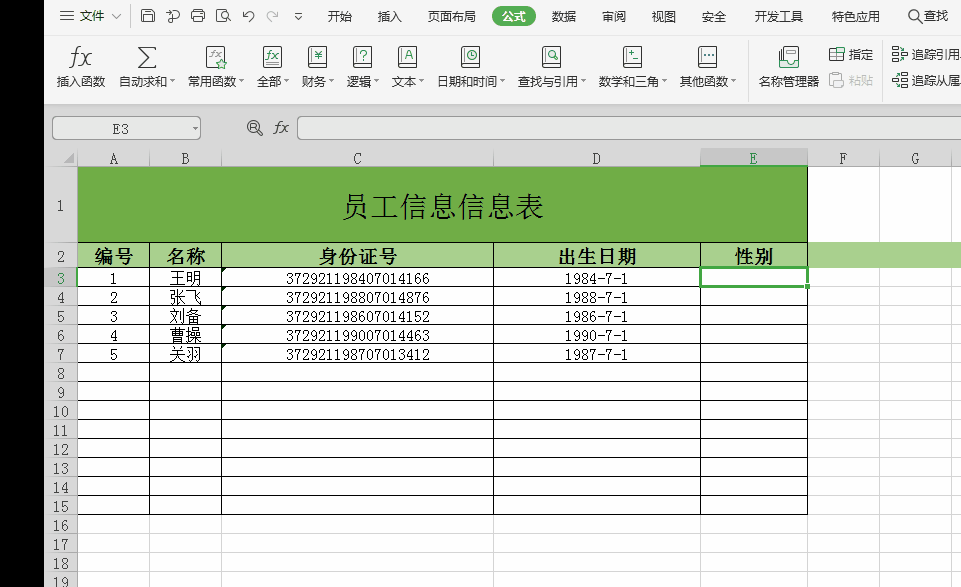The height and width of the screenshot is (587, 961).
Task: Click the Insert Function (插入函数) icon
Action: (81, 58)
